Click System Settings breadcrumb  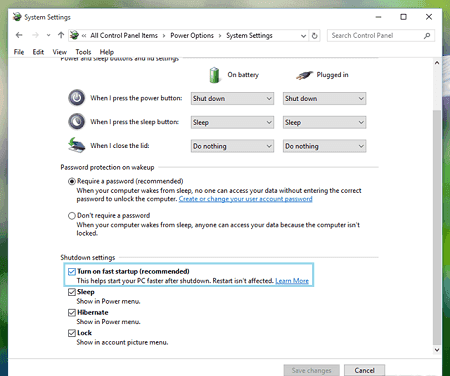click(x=249, y=35)
